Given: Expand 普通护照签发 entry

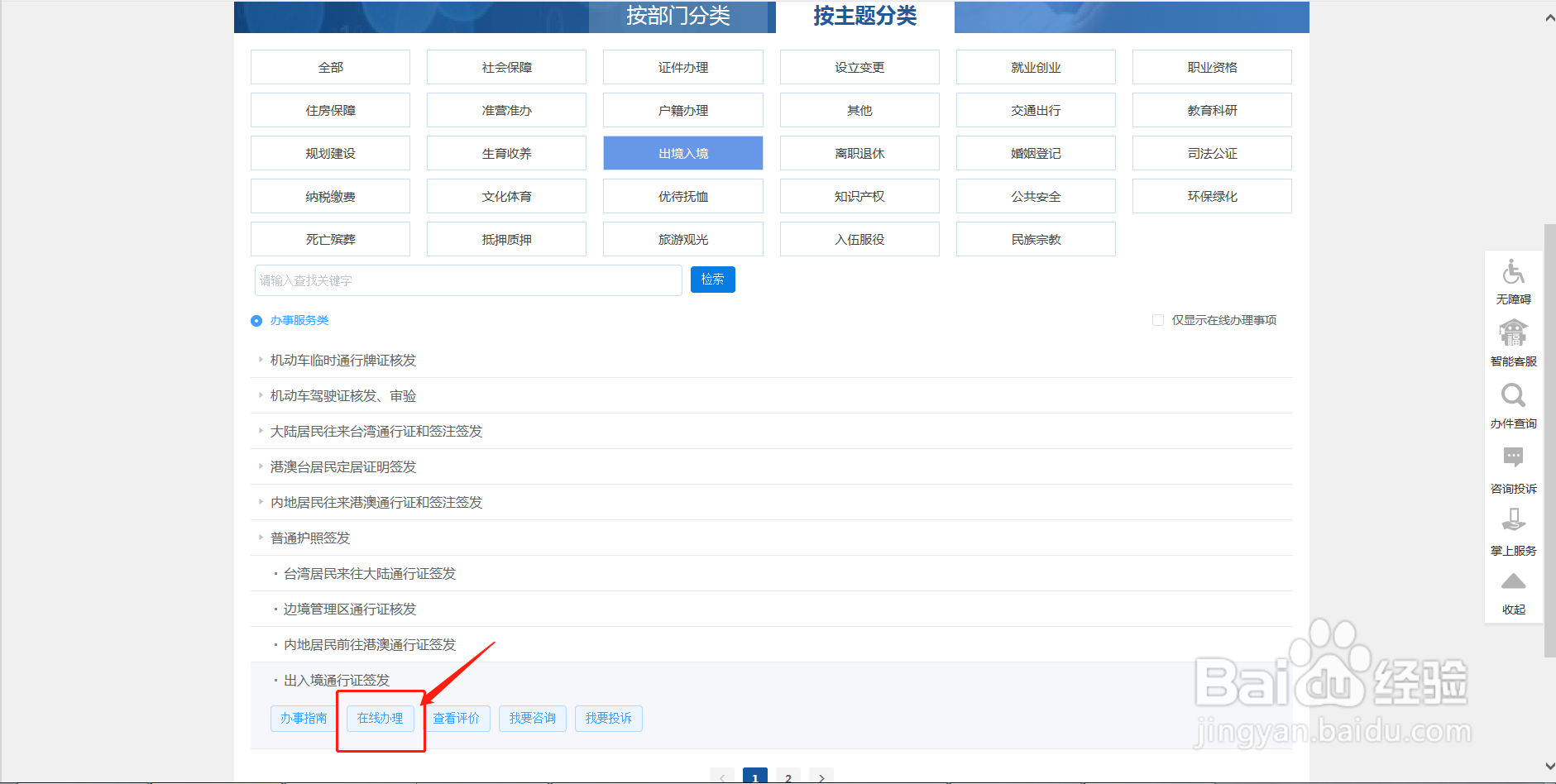Looking at the screenshot, I should pos(310,537).
